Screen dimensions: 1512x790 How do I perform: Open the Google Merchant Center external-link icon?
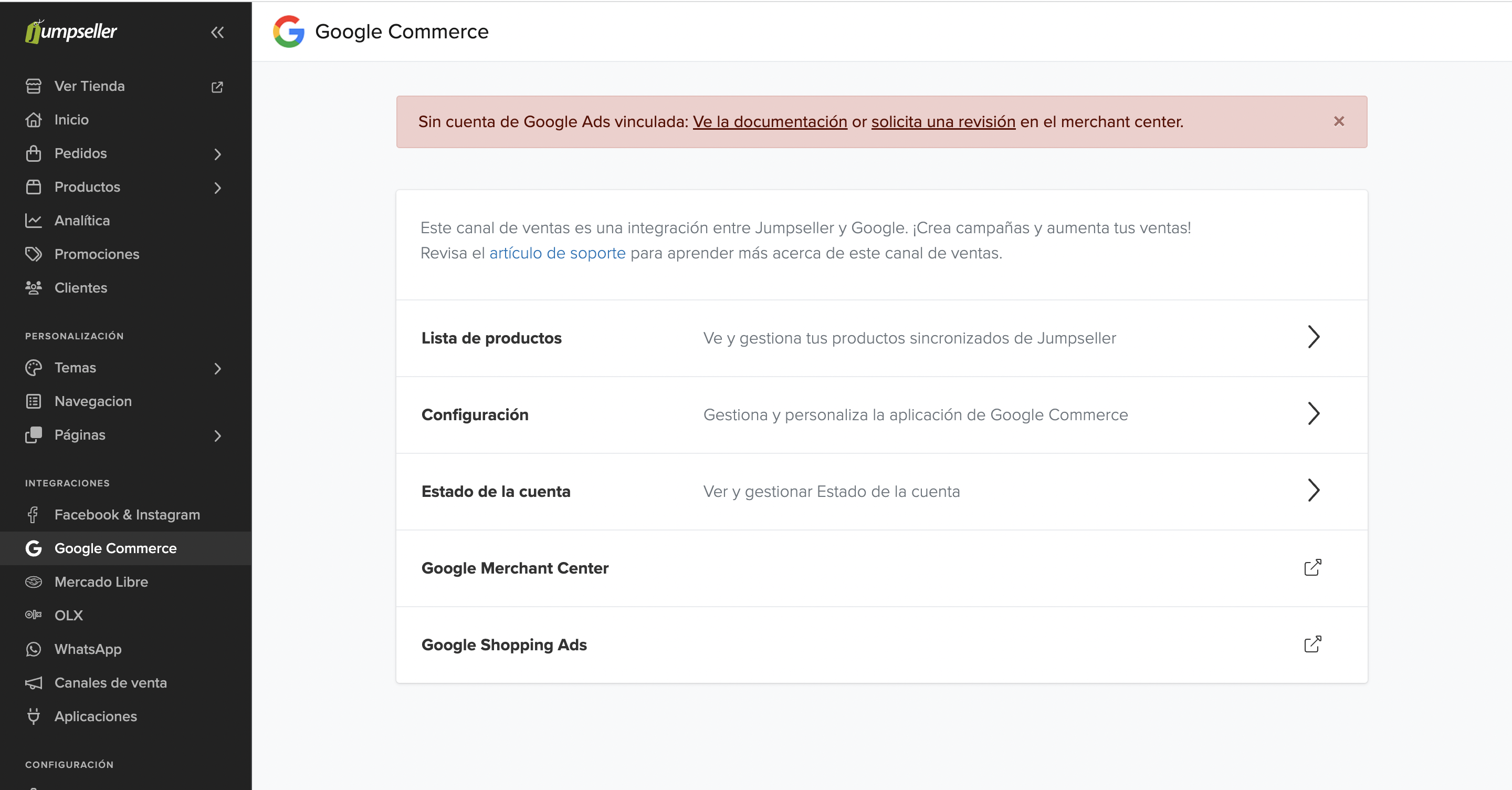click(x=1313, y=567)
